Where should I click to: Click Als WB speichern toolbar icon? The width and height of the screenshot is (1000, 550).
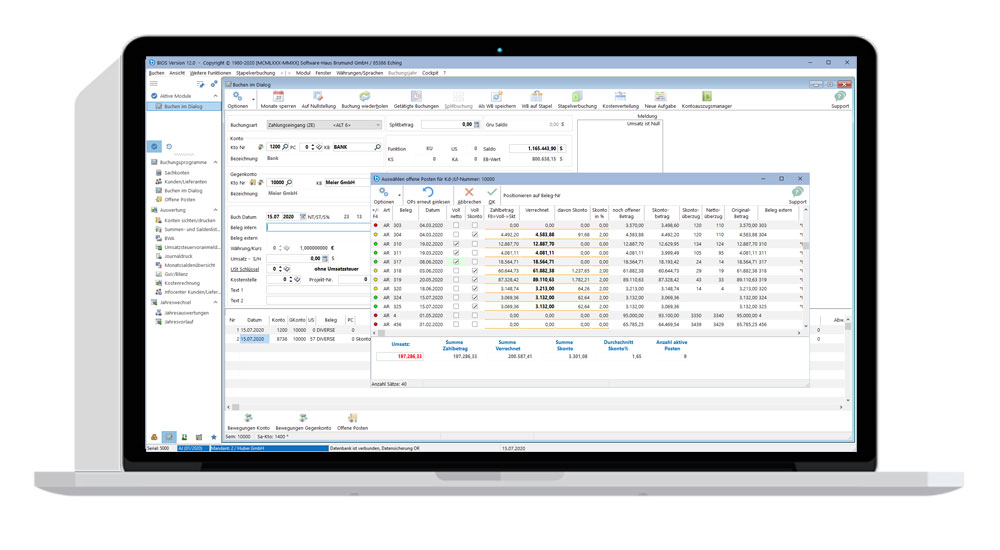click(497, 96)
